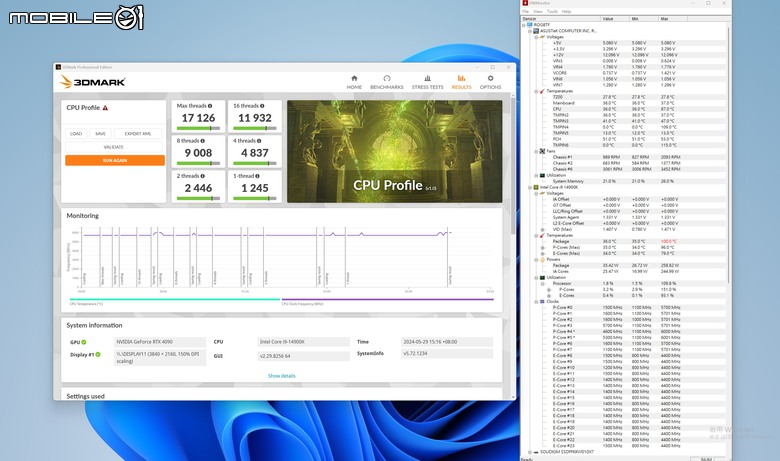The image size is (780, 461).
Task: Click the SAVE button
Action: tap(100, 134)
